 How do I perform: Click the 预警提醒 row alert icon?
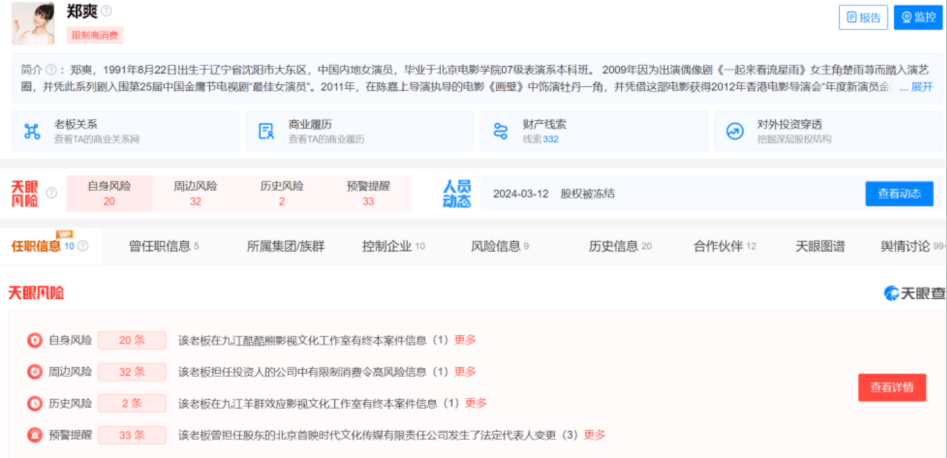pos(34,435)
